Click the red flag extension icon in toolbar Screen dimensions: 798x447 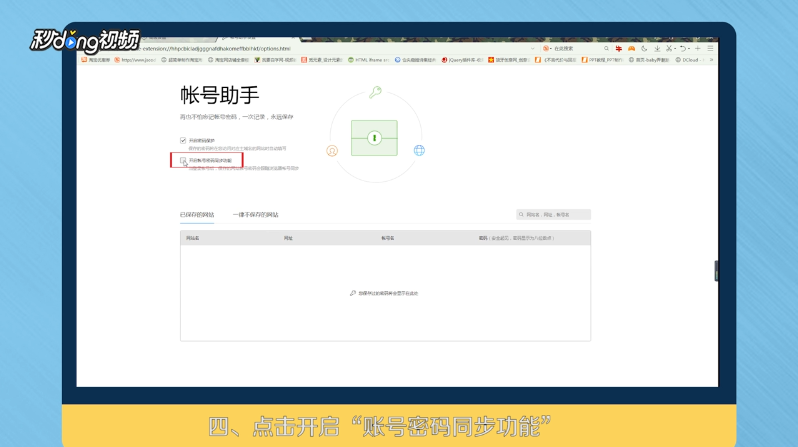[618, 49]
